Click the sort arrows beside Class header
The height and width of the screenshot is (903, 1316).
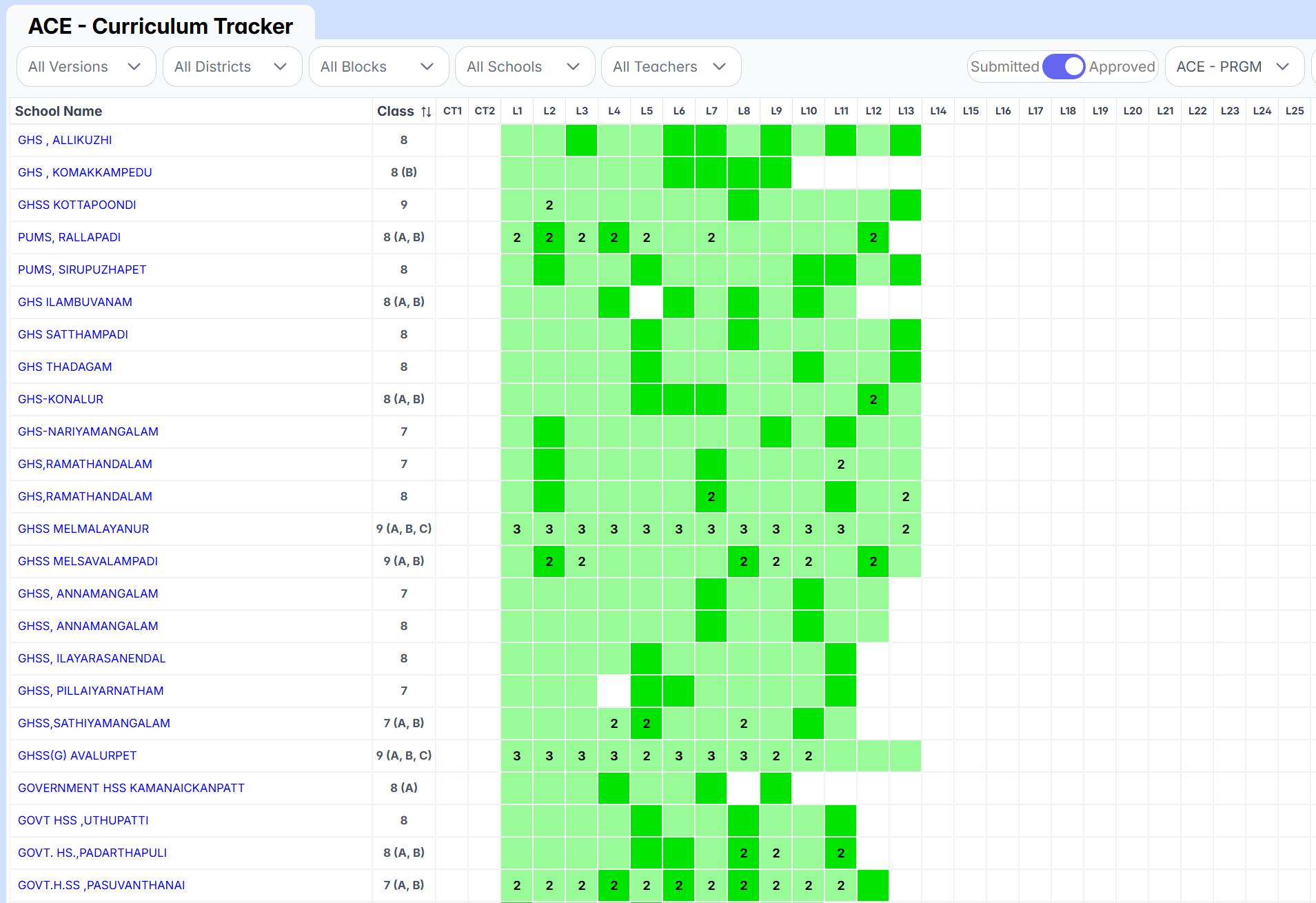[426, 112]
